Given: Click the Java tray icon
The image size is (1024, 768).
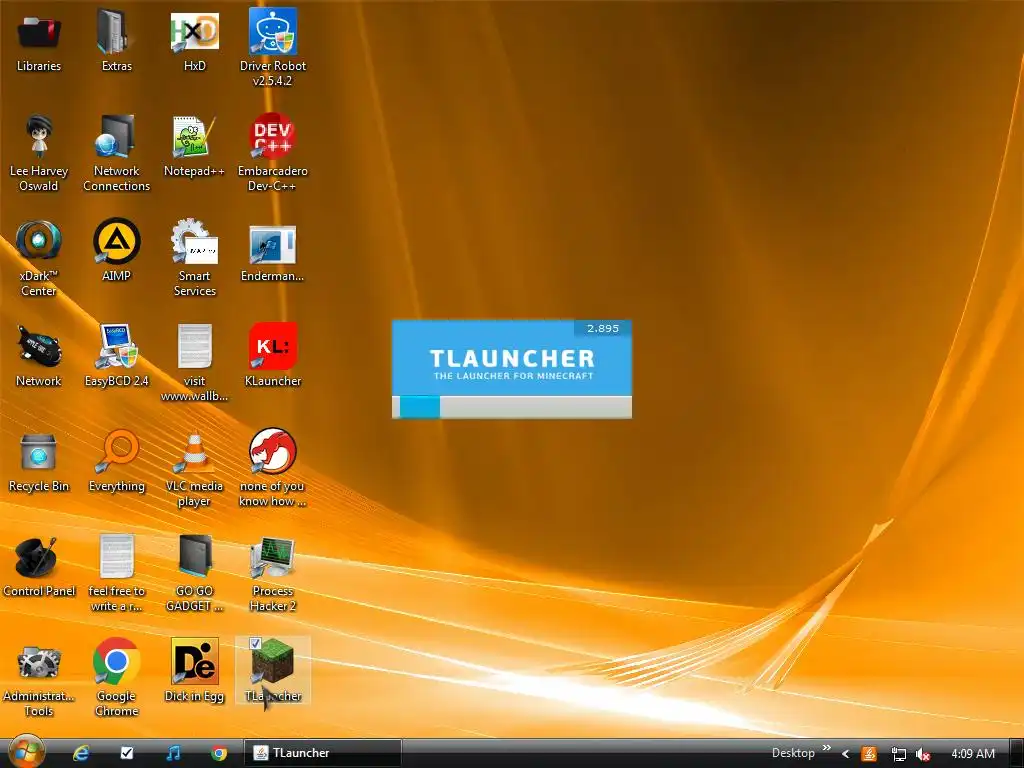Looking at the screenshot, I should click(869, 754).
